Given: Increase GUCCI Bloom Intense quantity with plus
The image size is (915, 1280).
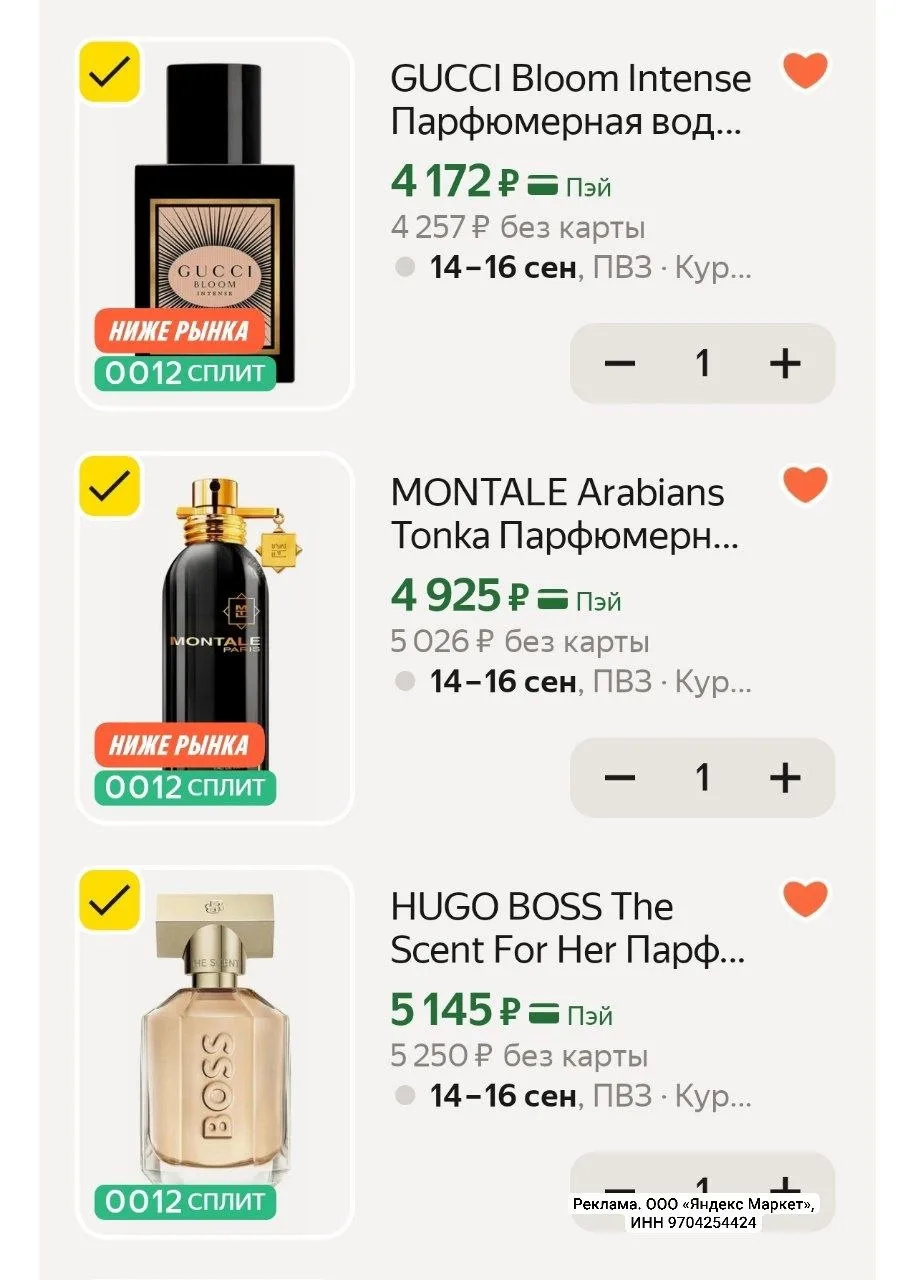Looking at the screenshot, I should tap(785, 363).
